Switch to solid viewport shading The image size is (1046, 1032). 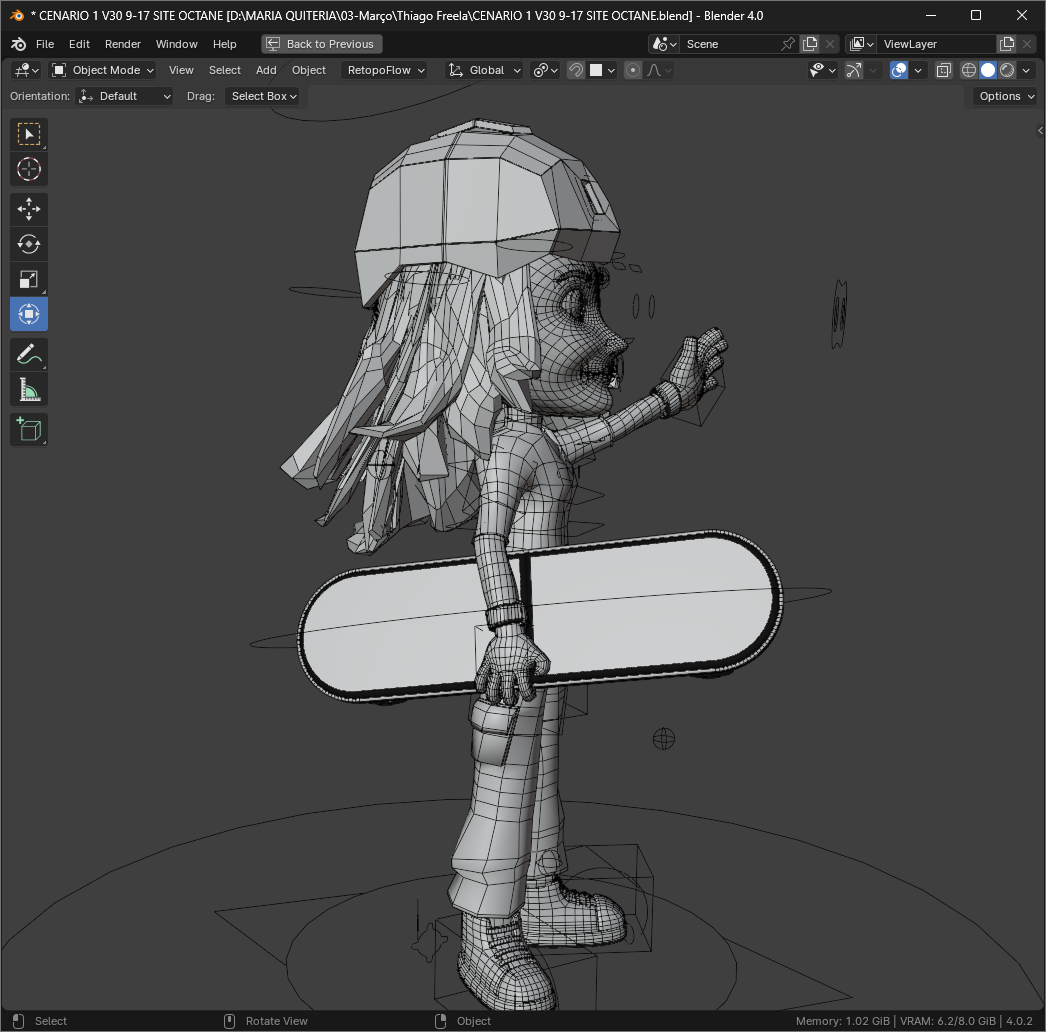[988, 70]
